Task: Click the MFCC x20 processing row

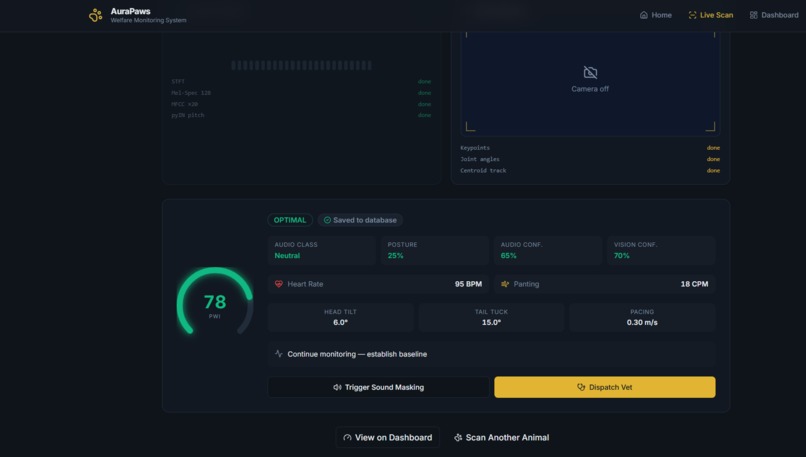Action: (301, 104)
